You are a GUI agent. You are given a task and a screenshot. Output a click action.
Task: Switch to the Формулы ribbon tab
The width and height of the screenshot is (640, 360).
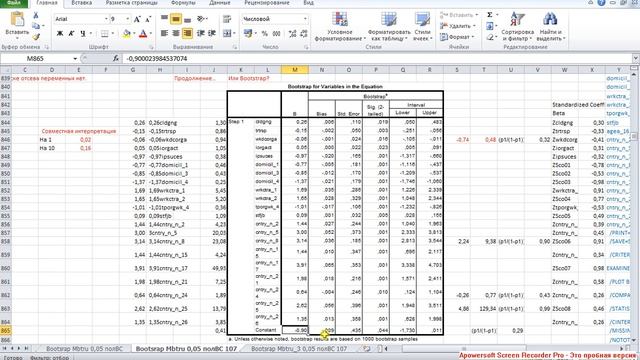[x=183, y=3]
